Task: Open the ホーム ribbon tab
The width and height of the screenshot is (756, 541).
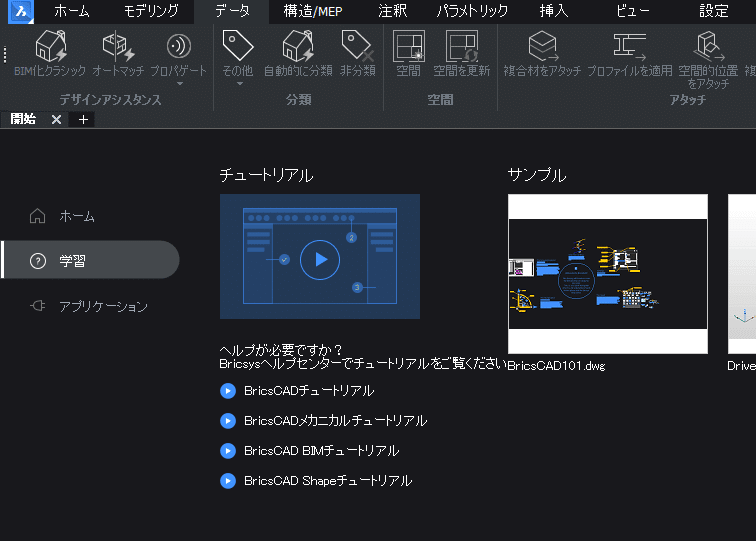Action: click(71, 11)
